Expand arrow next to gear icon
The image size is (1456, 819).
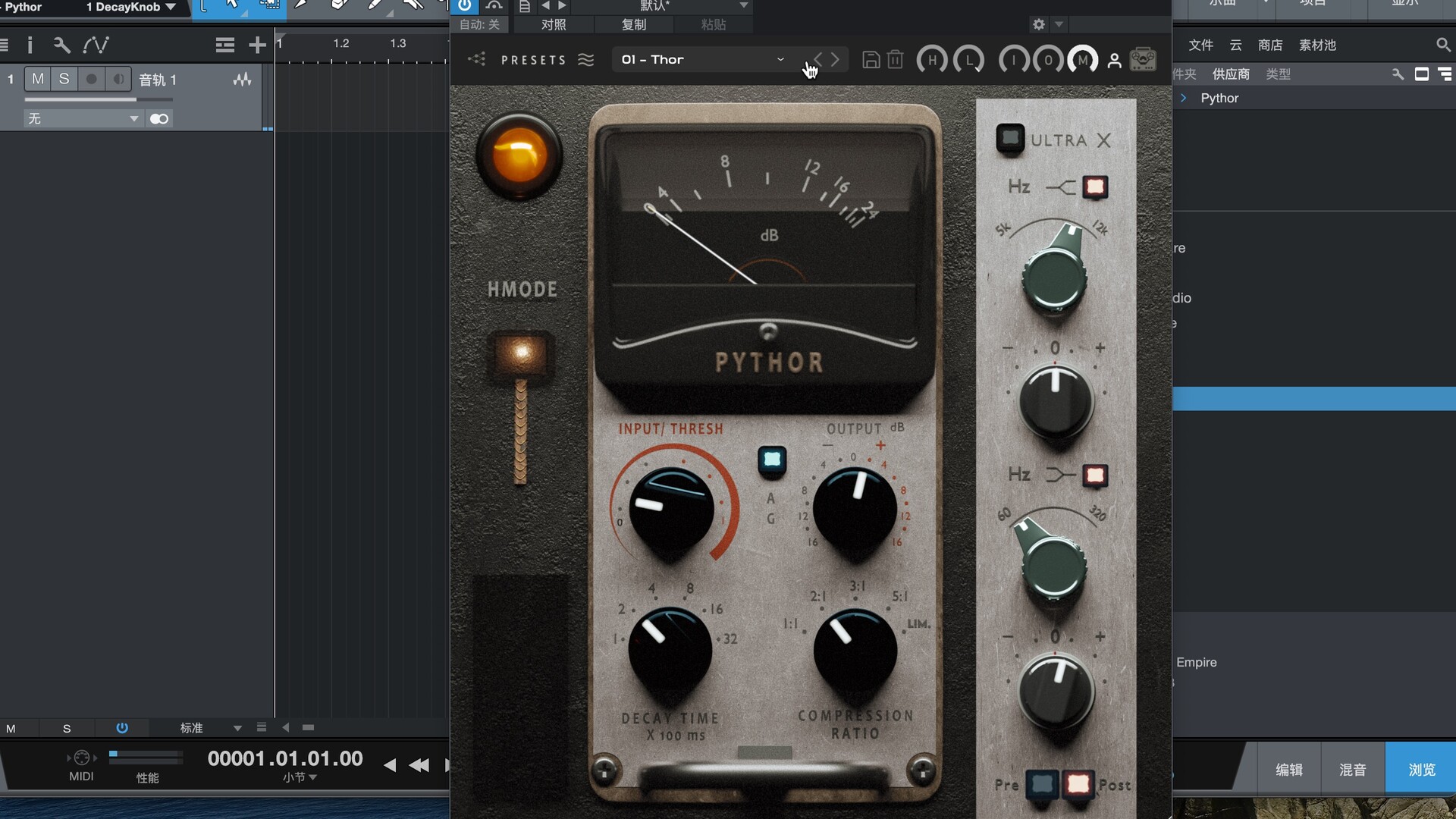[1059, 24]
